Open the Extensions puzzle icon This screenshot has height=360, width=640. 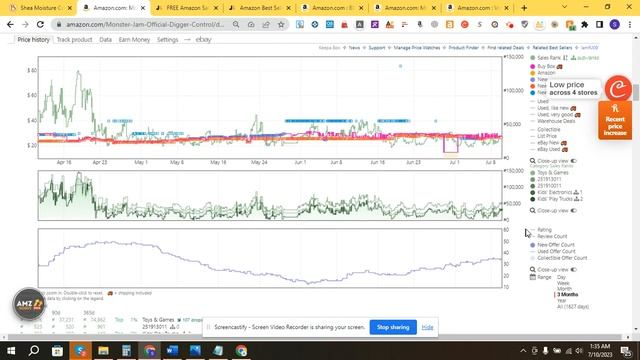tap(584, 24)
